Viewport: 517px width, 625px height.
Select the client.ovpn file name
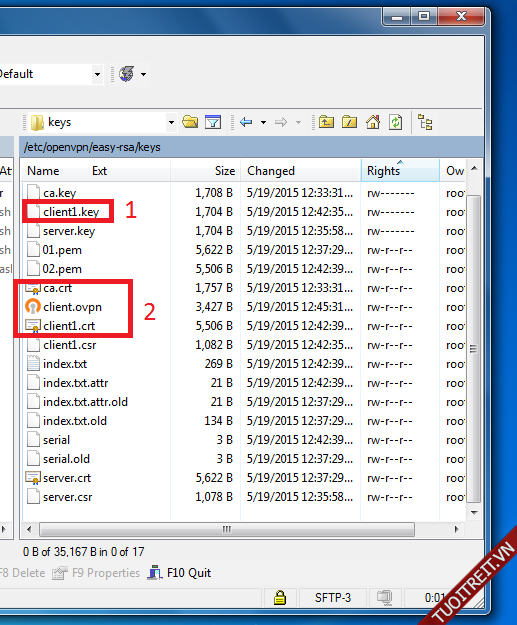click(73, 307)
